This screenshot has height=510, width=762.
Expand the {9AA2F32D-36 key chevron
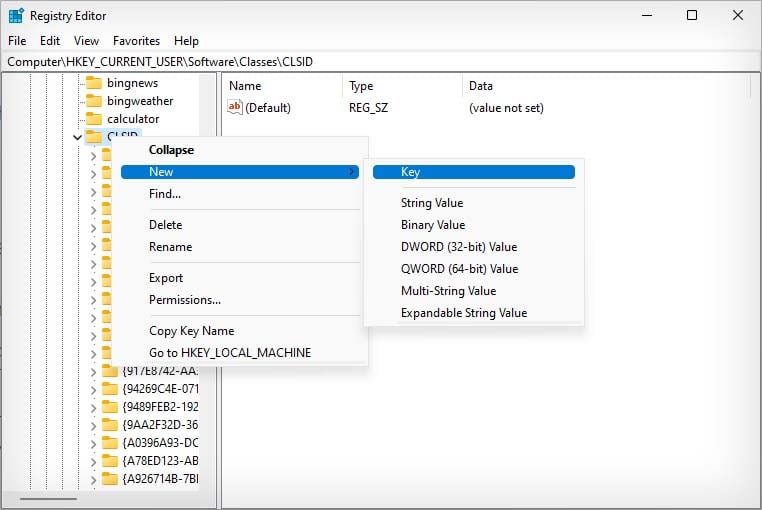(93, 426)
